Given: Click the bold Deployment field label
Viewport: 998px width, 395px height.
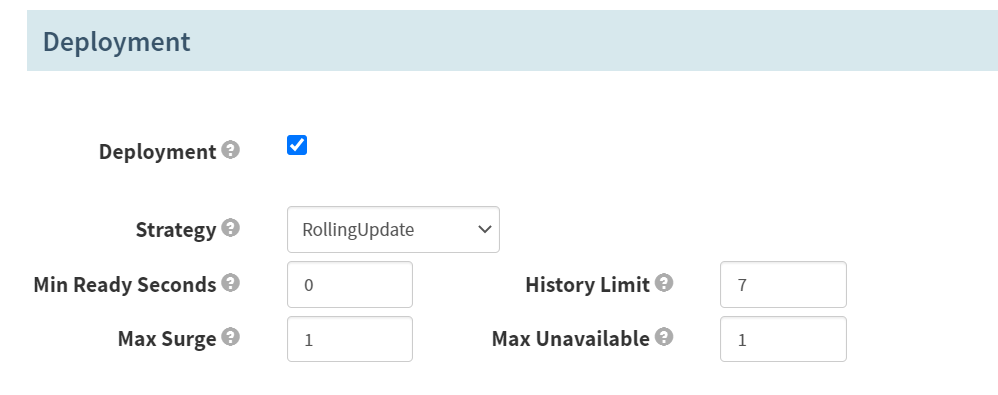Looking at the screenshot, I should tap(158, 152).
